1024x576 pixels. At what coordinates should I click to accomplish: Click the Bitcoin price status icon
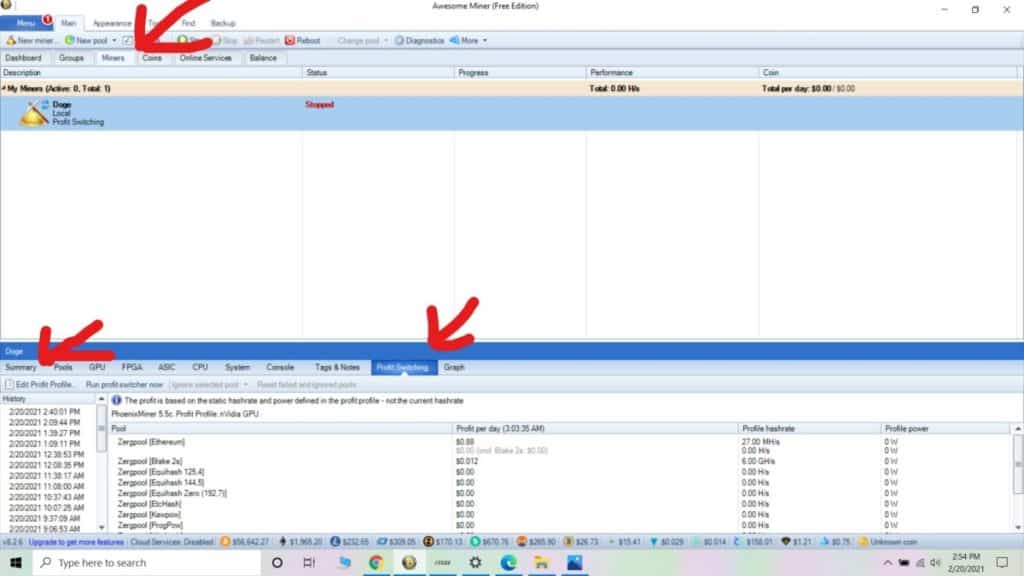click(225, 542)
